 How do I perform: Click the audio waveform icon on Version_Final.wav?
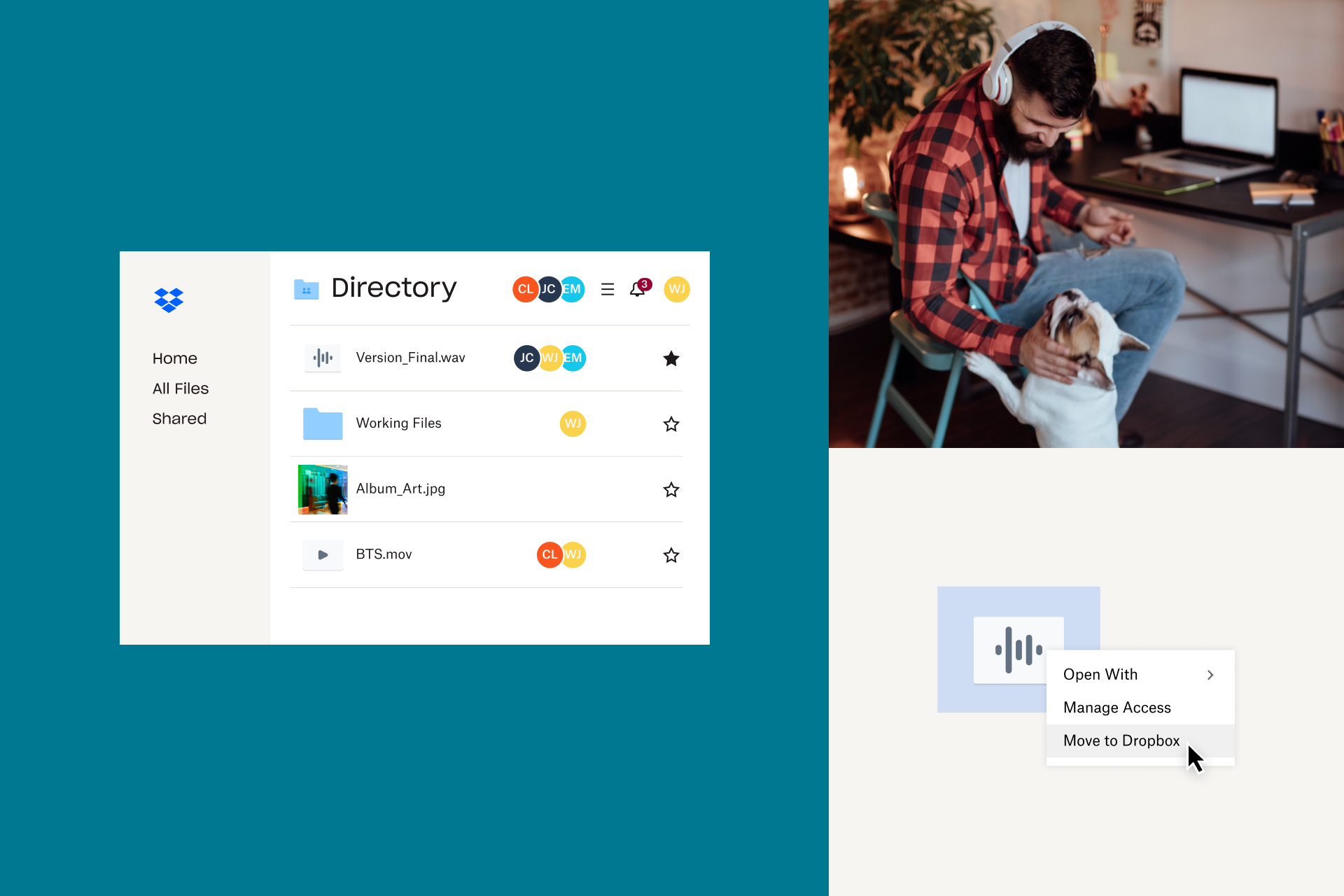click(322, 357)
